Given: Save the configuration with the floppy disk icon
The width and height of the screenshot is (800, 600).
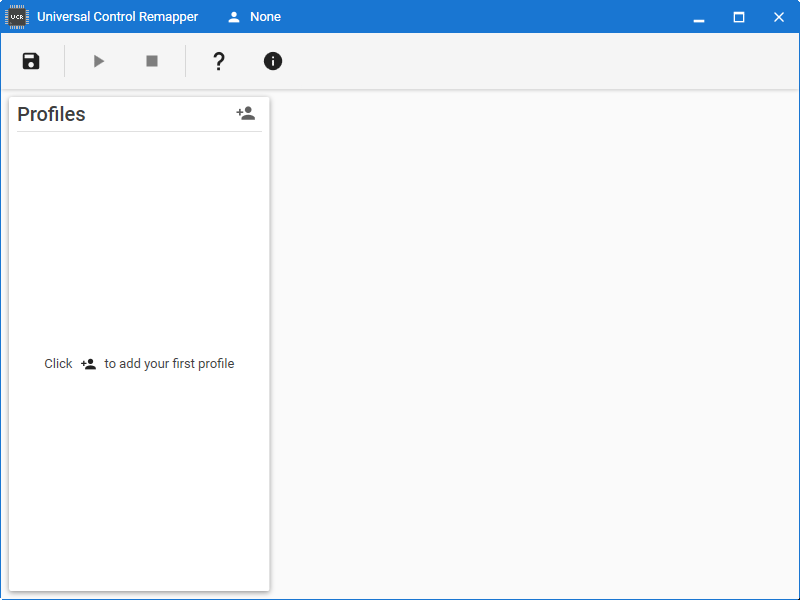Looking at the screenshot, I should tap(31, 61).
